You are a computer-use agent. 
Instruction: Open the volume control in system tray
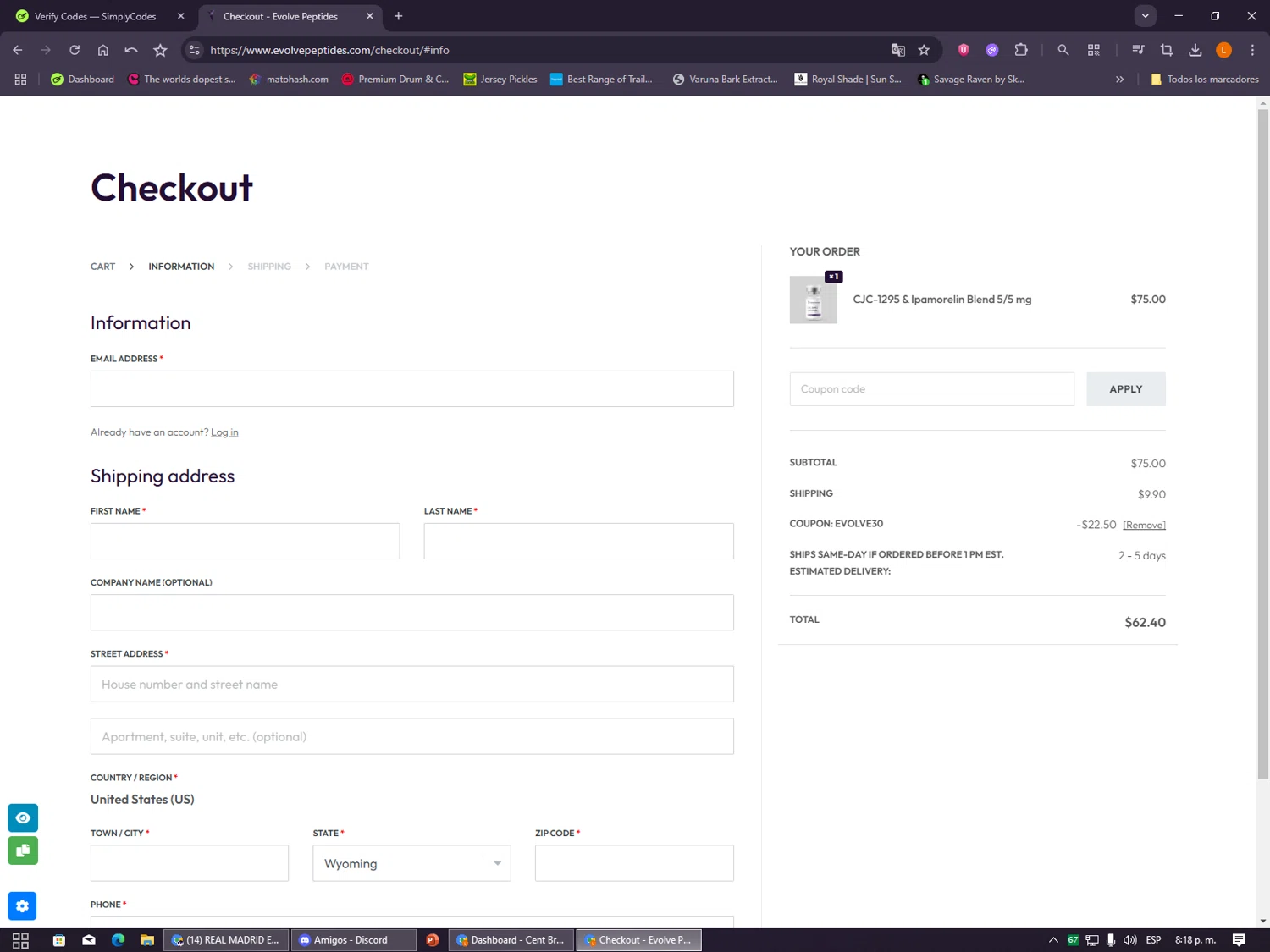(1129, 940)
